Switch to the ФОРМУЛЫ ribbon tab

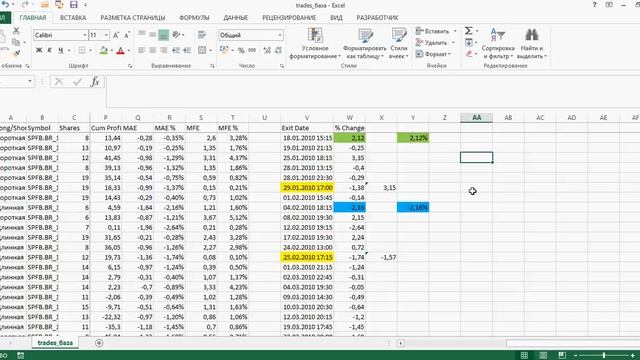pyautogui.click(x=194, y=18)
